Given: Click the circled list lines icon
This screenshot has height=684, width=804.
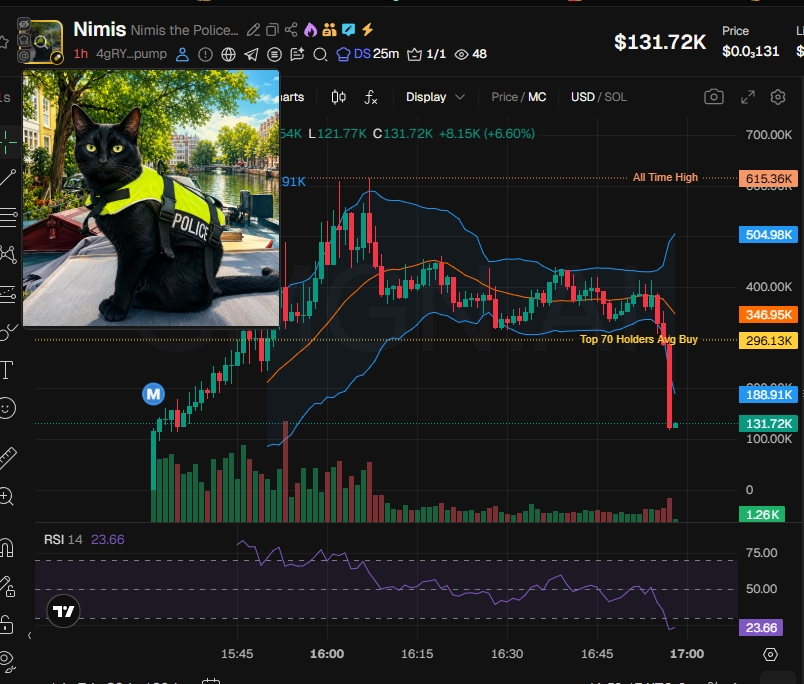Looking at the screenshot, I should click(274, 54).
